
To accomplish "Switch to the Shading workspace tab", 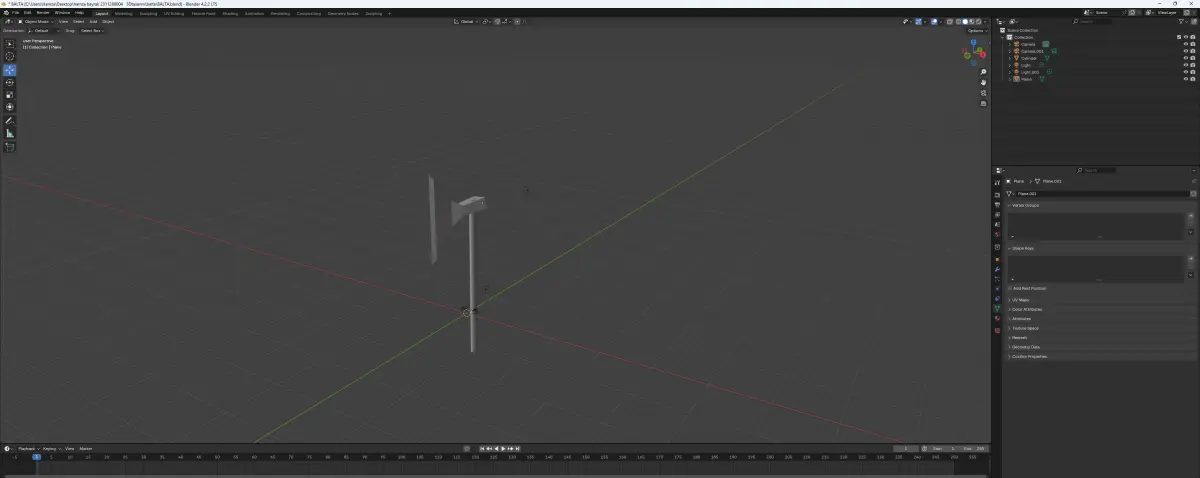I will [x=230, y=14].
